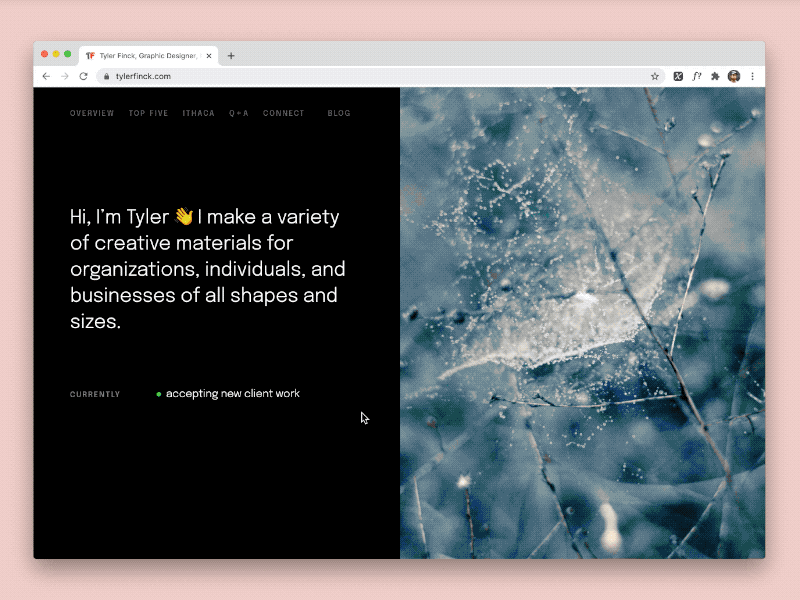Open a new browser tab
This screenshot has width=800, height=600.
coord(231,55)
